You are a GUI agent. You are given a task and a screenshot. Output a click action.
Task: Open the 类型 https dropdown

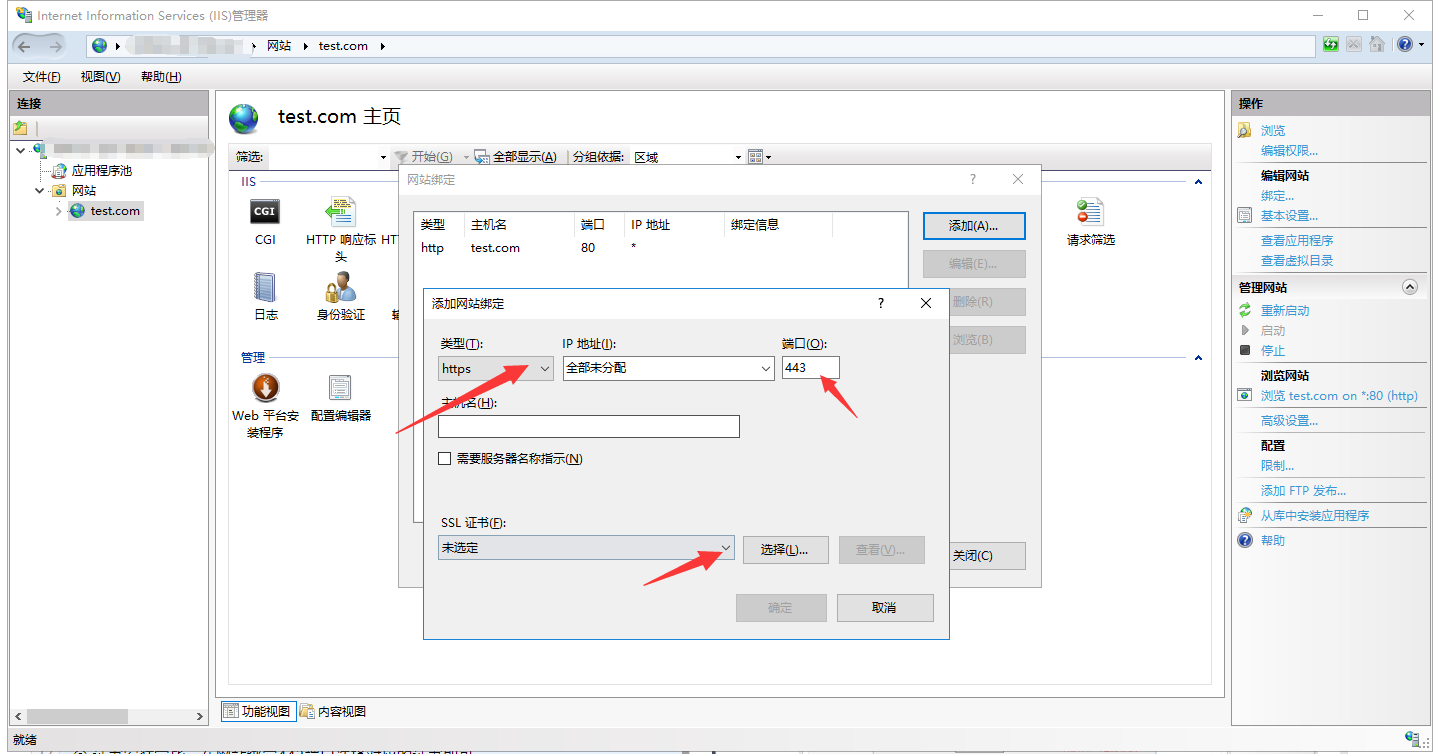(495, 368)
